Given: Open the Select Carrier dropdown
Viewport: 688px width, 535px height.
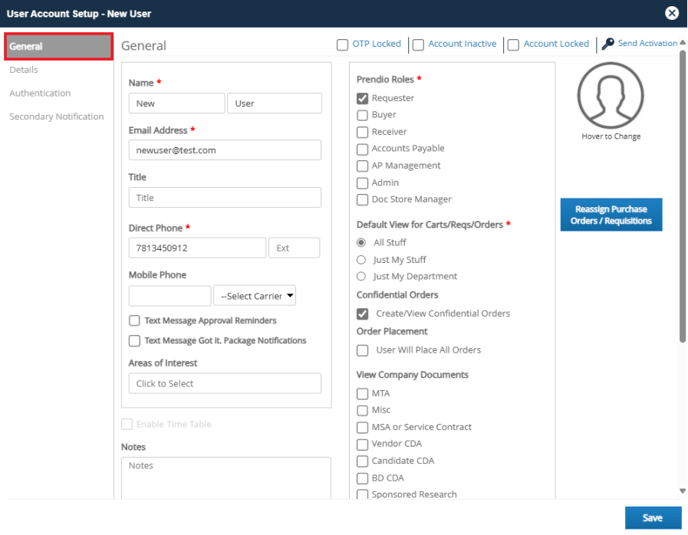Looking at the screenshot, I should point(254,296).
